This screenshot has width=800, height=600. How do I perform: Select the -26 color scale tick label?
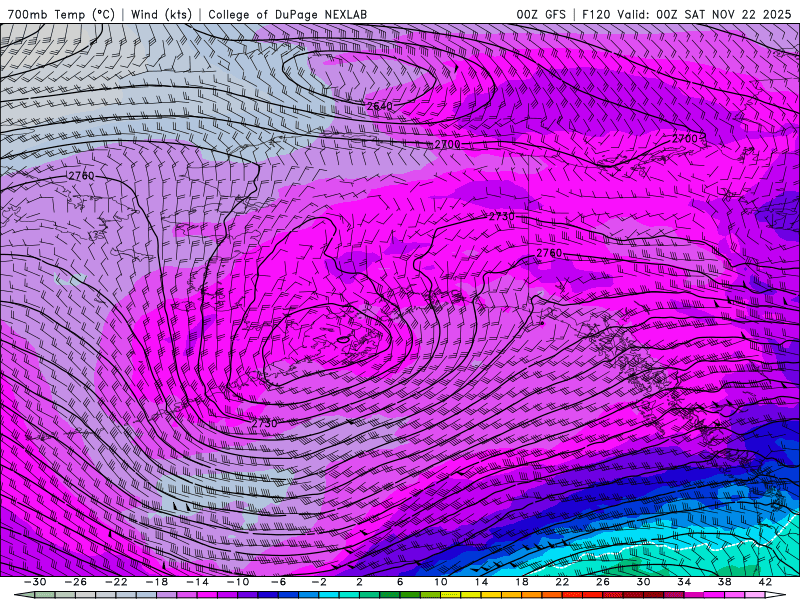click(76, 582)
